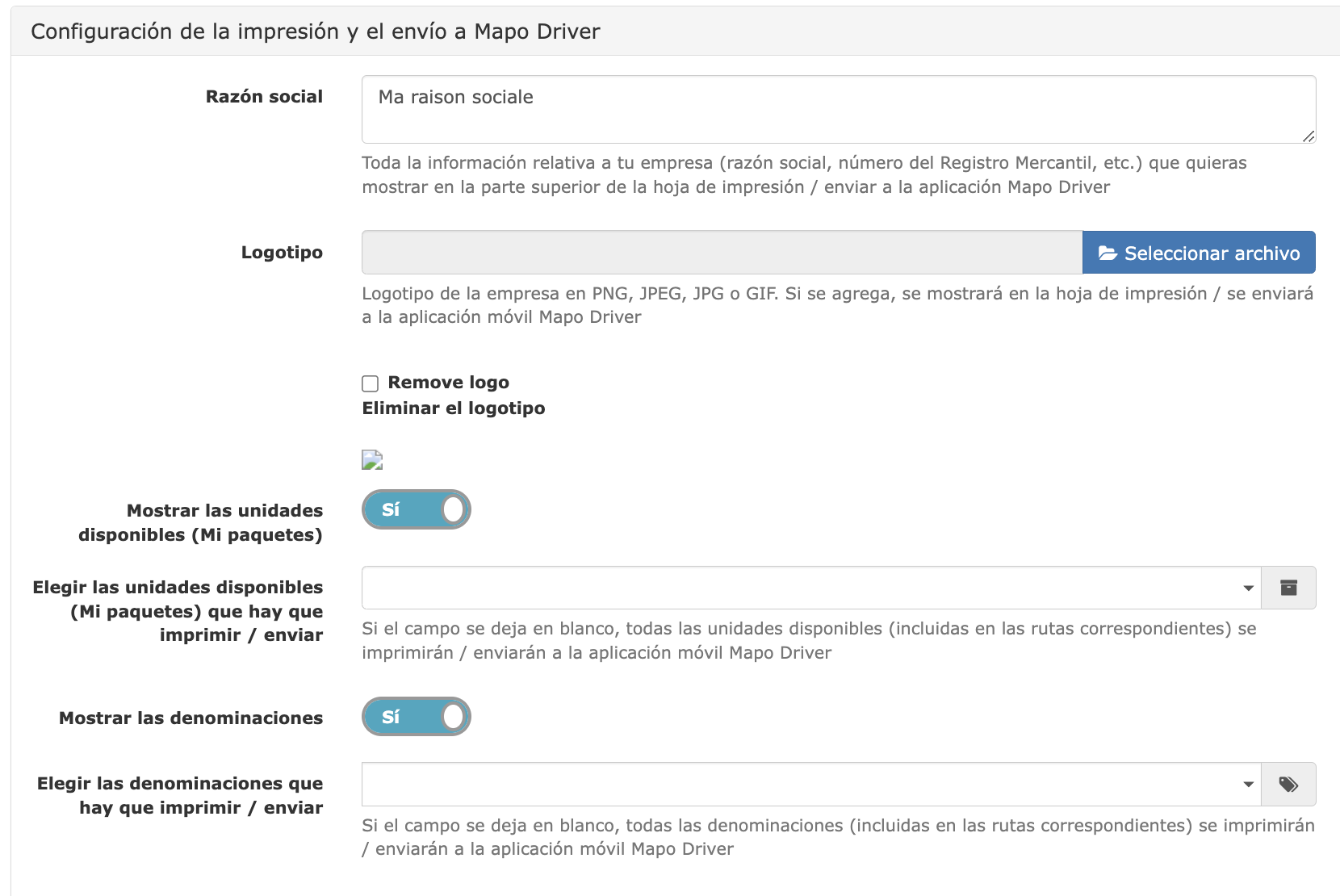Click the 'Mostrar las unidades disponibles (Mi paquetes)' label
Image resolution: width=1340 pixels, height=896 pixels.
pyautogui.click(x=200, y=522)
